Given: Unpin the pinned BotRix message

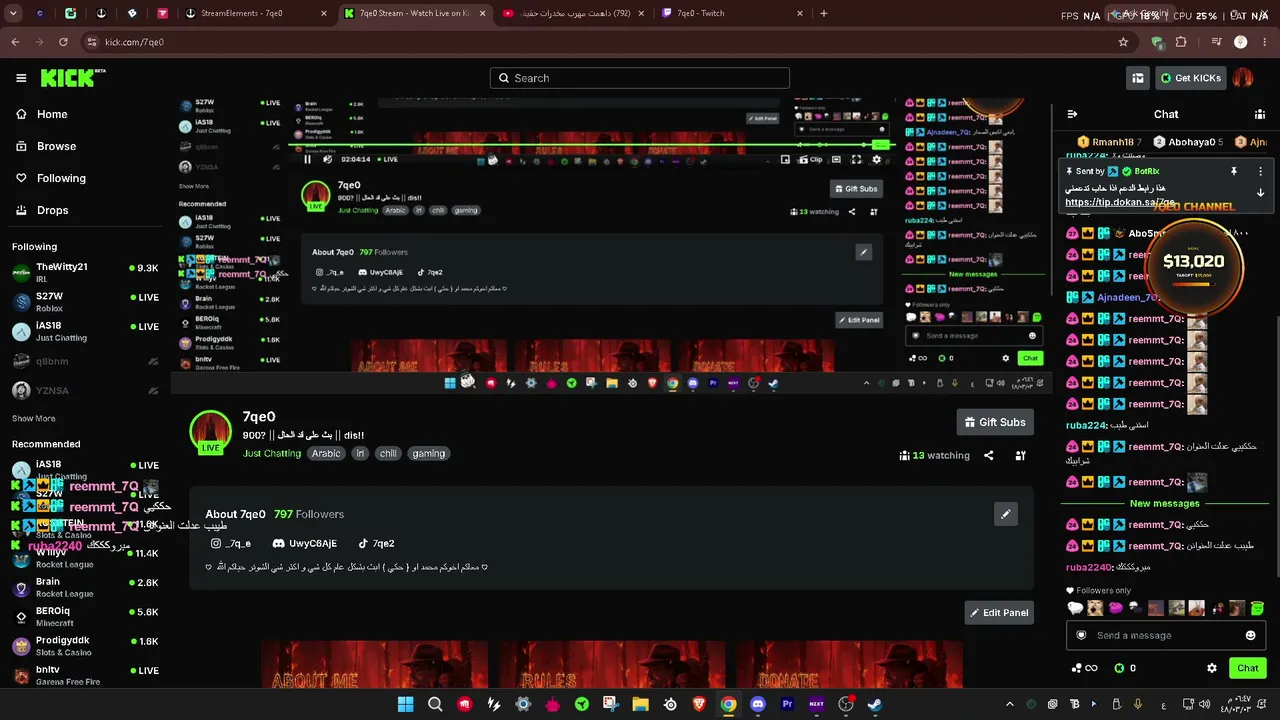Looking at the screenshot, I should pos(1234,171).
